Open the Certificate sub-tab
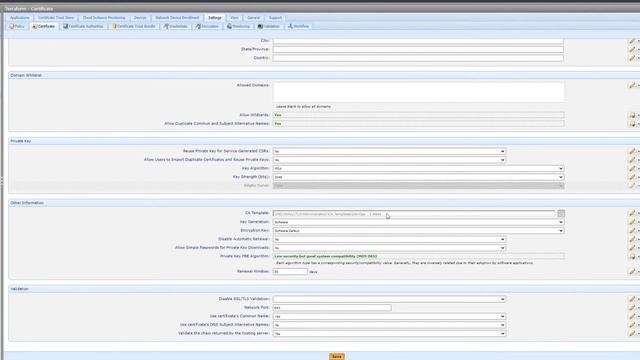Image resolution: width=640 pixels, height=360 pixels. pos(43,26)
